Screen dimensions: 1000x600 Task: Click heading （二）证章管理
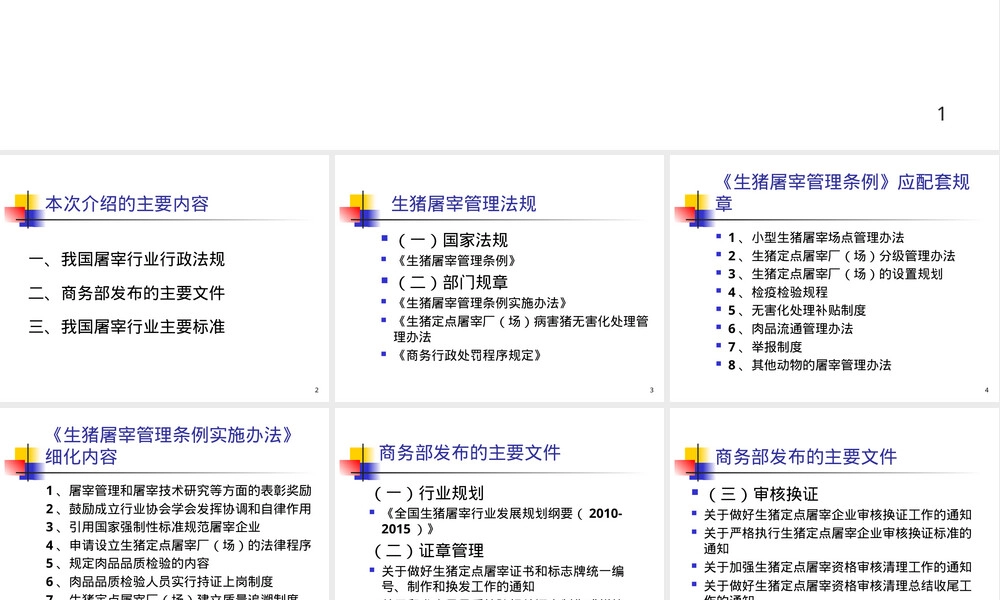tap(427, 551)
